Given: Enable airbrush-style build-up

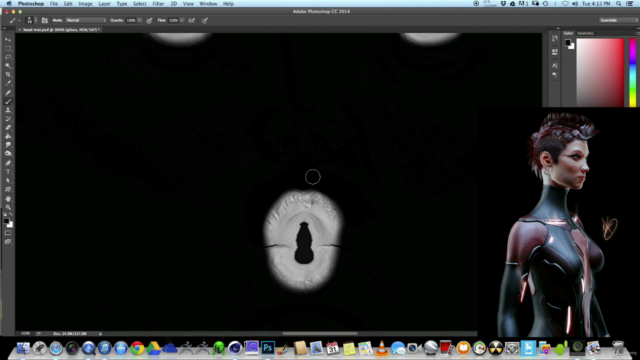Looking at the screenshot, I should pos(191,20).
